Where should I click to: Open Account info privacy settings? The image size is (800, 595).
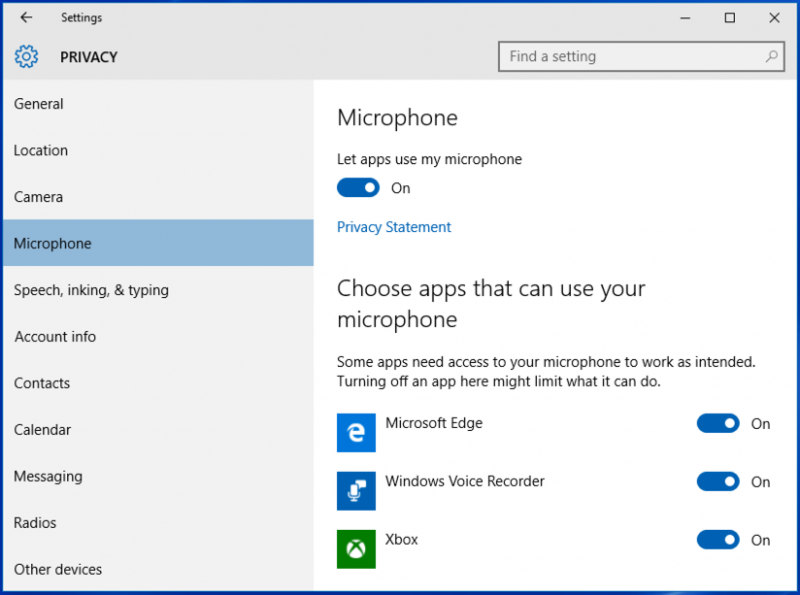55,337
